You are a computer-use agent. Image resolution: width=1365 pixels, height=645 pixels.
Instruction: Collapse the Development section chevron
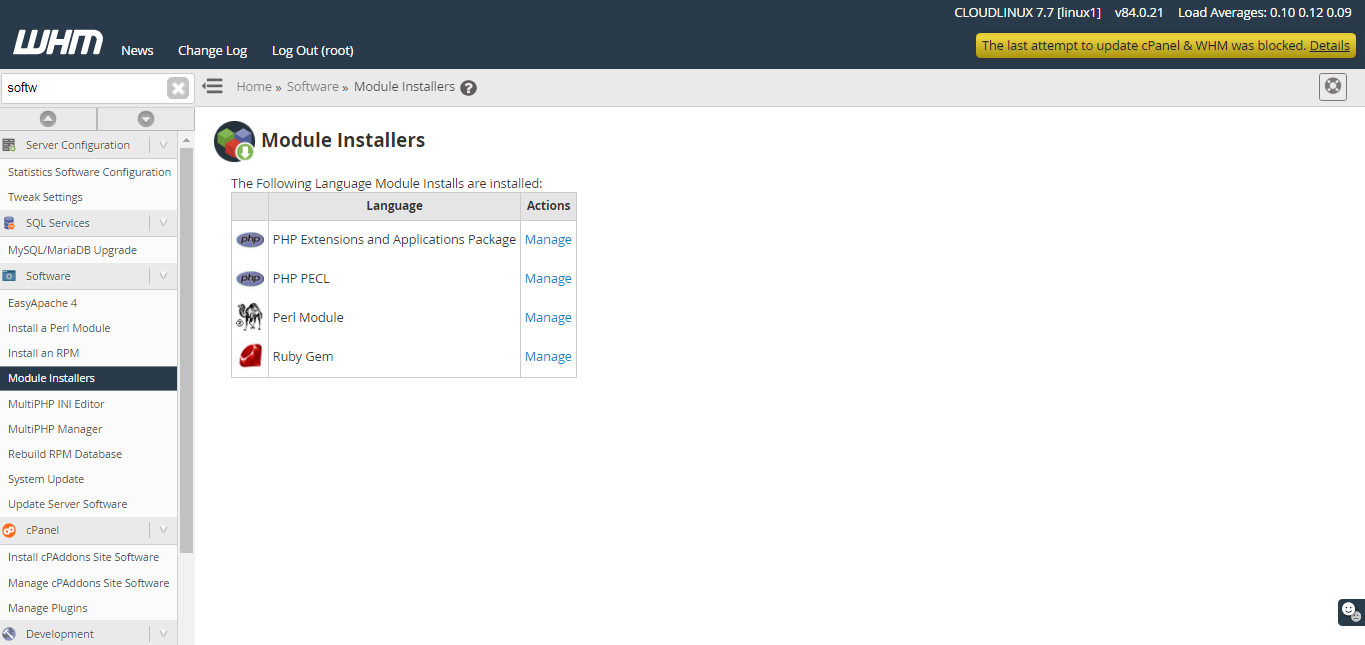163,634
